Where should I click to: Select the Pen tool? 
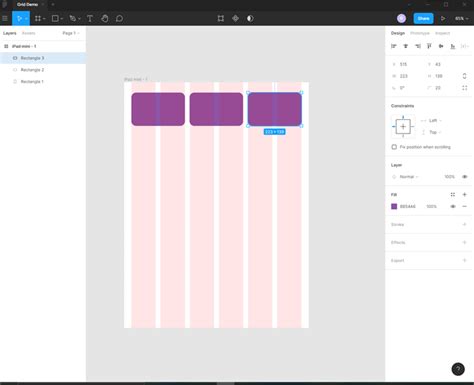[73, 19]
